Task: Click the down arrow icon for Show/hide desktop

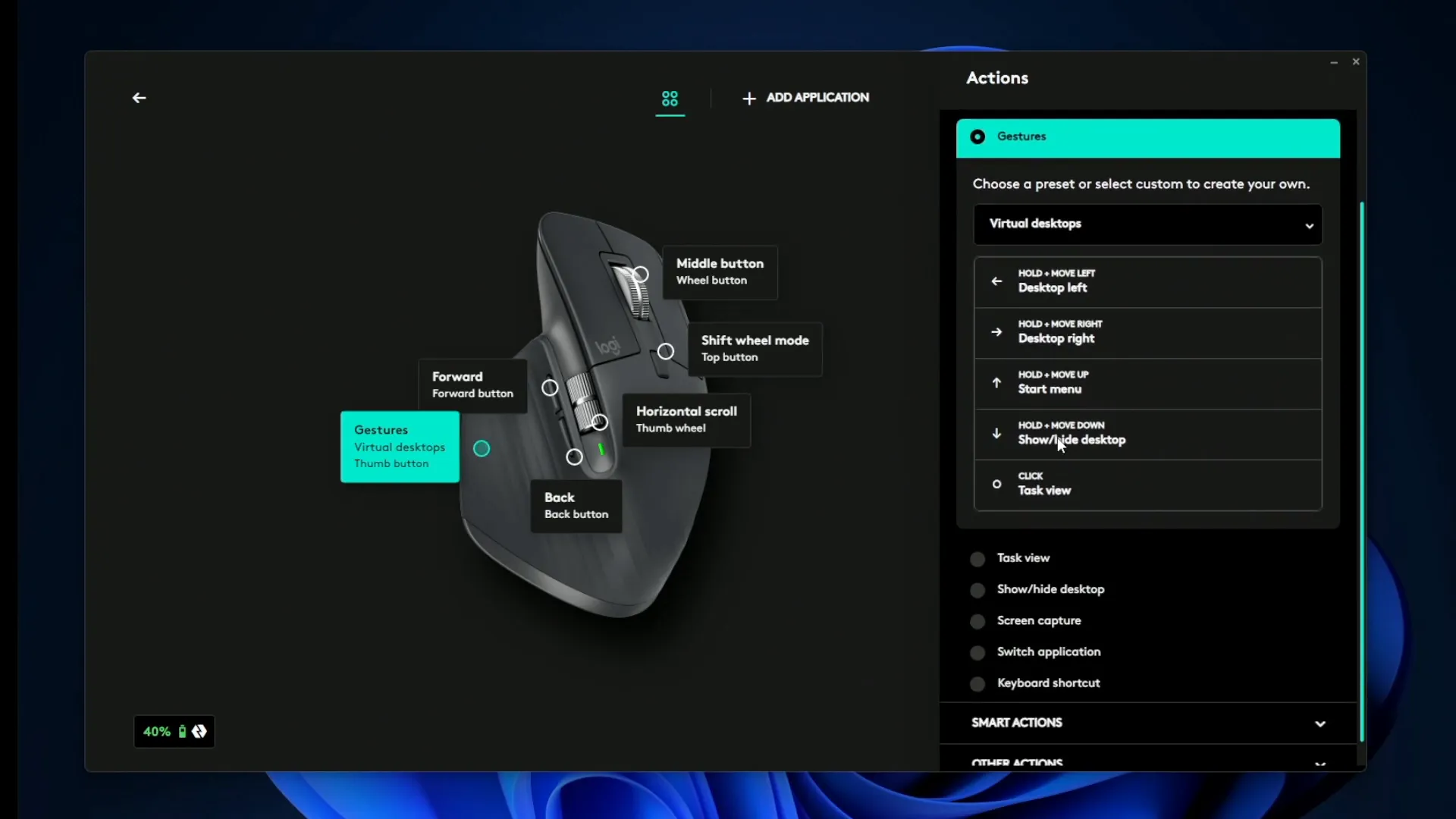Action: [x=996, y=434]
